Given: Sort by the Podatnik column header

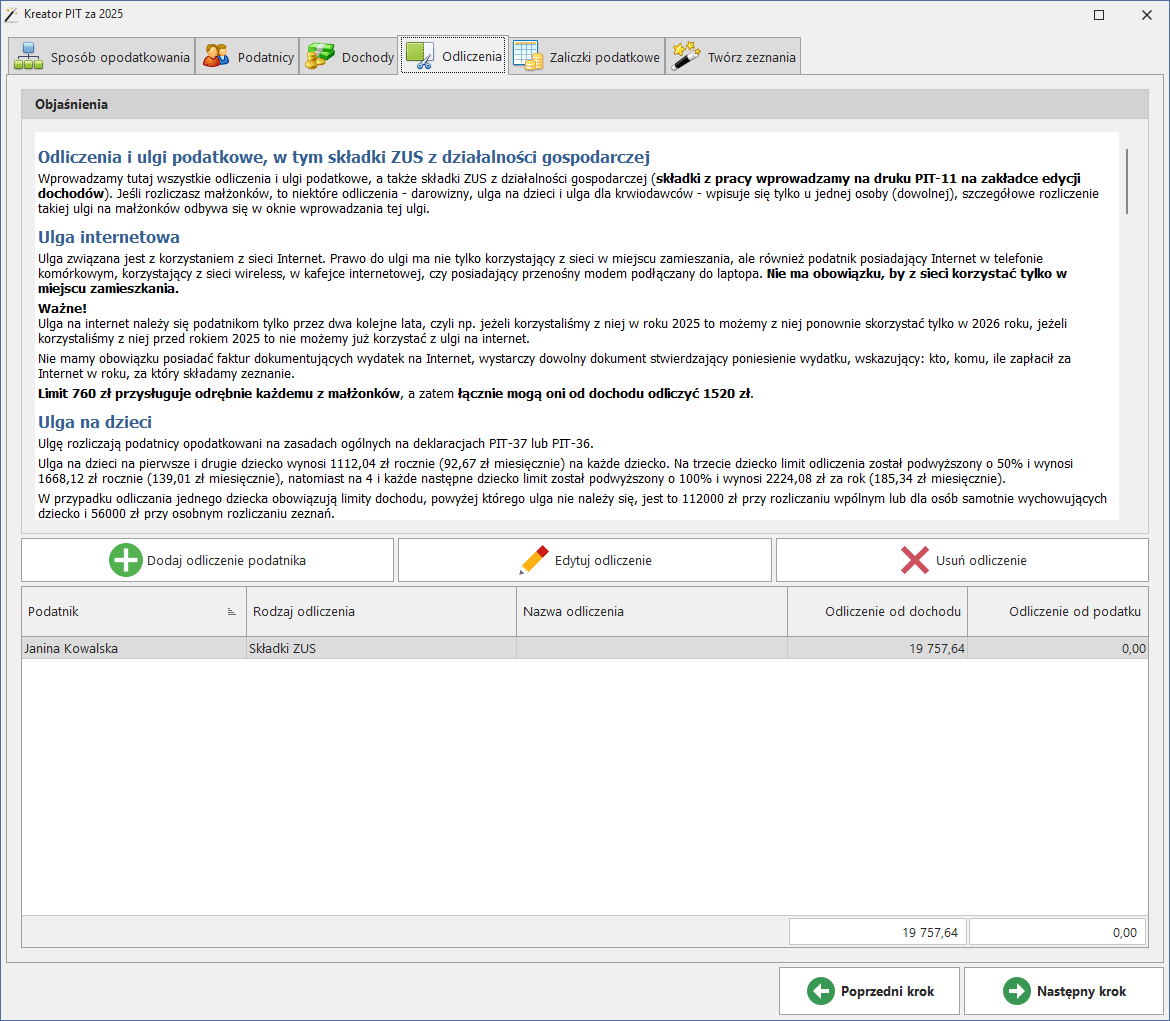Looking at the screenshot, I should pos(134,611).
